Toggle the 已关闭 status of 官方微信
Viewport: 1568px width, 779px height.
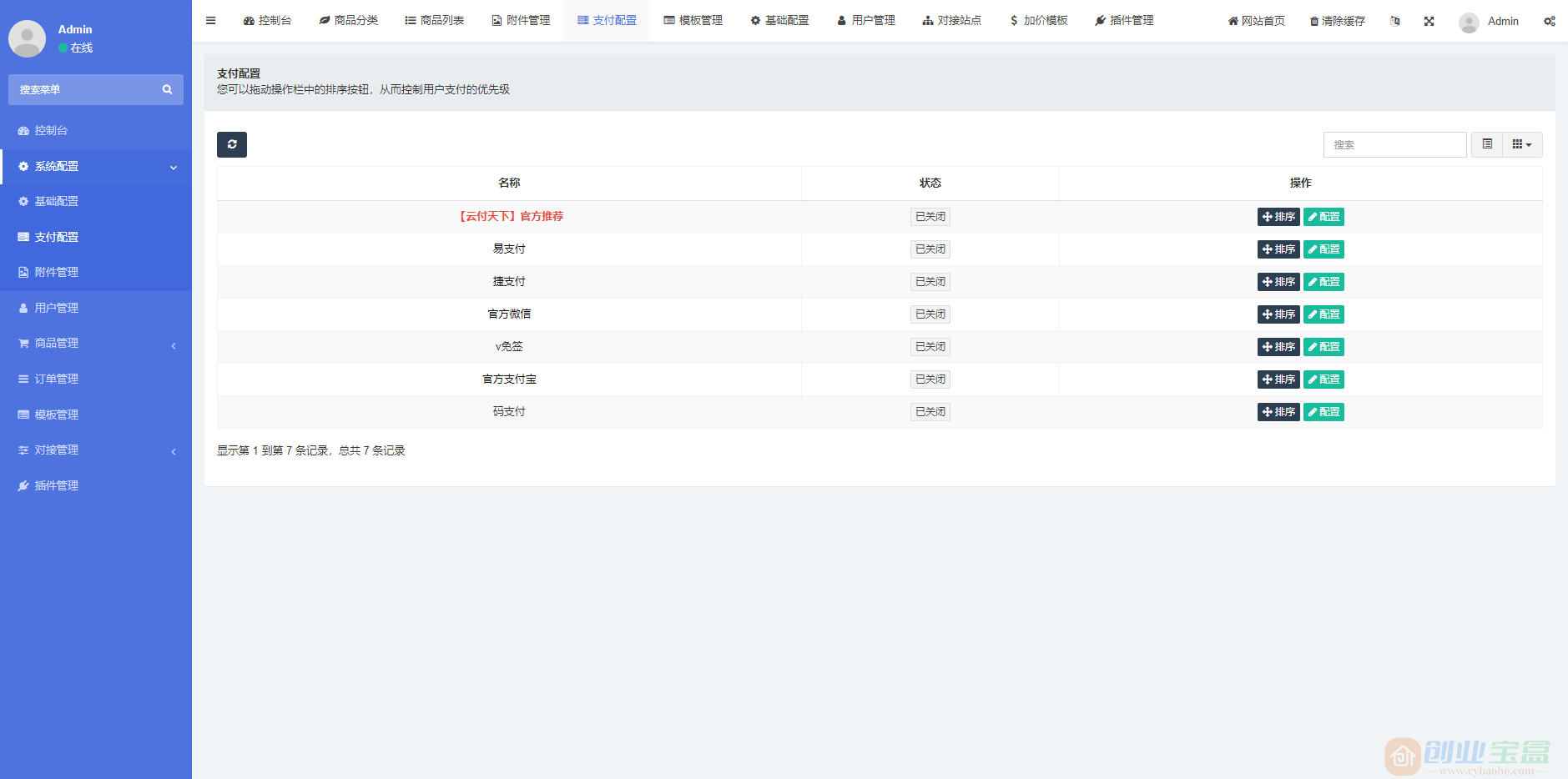coord(929,314)
